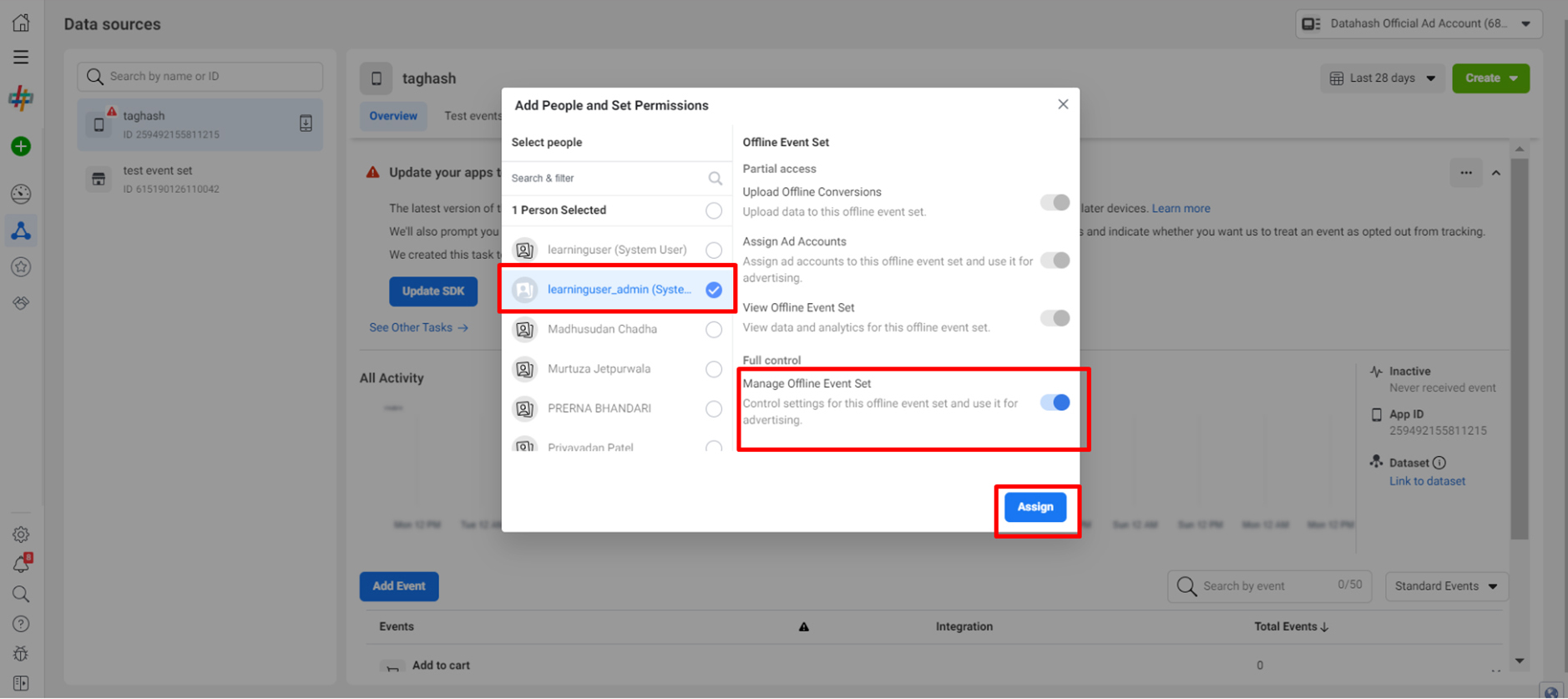This screenshot has height=699, width=1568.
Task: Open the star icon in the sidebar
Action: click(x=21, y=267)
